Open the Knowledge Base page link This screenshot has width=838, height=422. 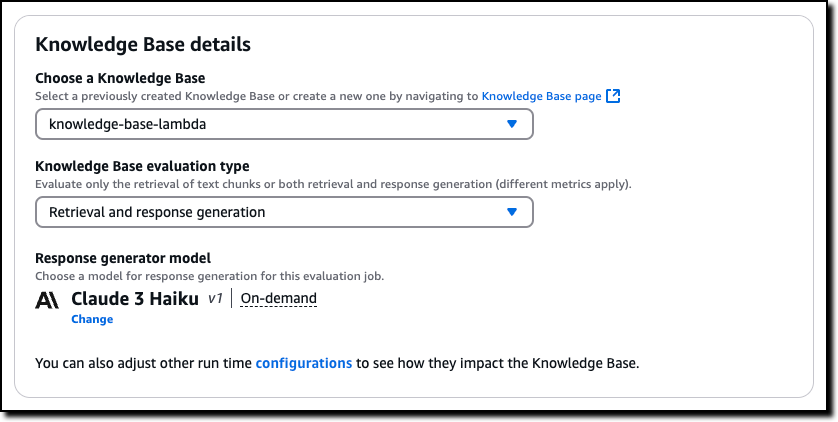click(x=541, y=96)
